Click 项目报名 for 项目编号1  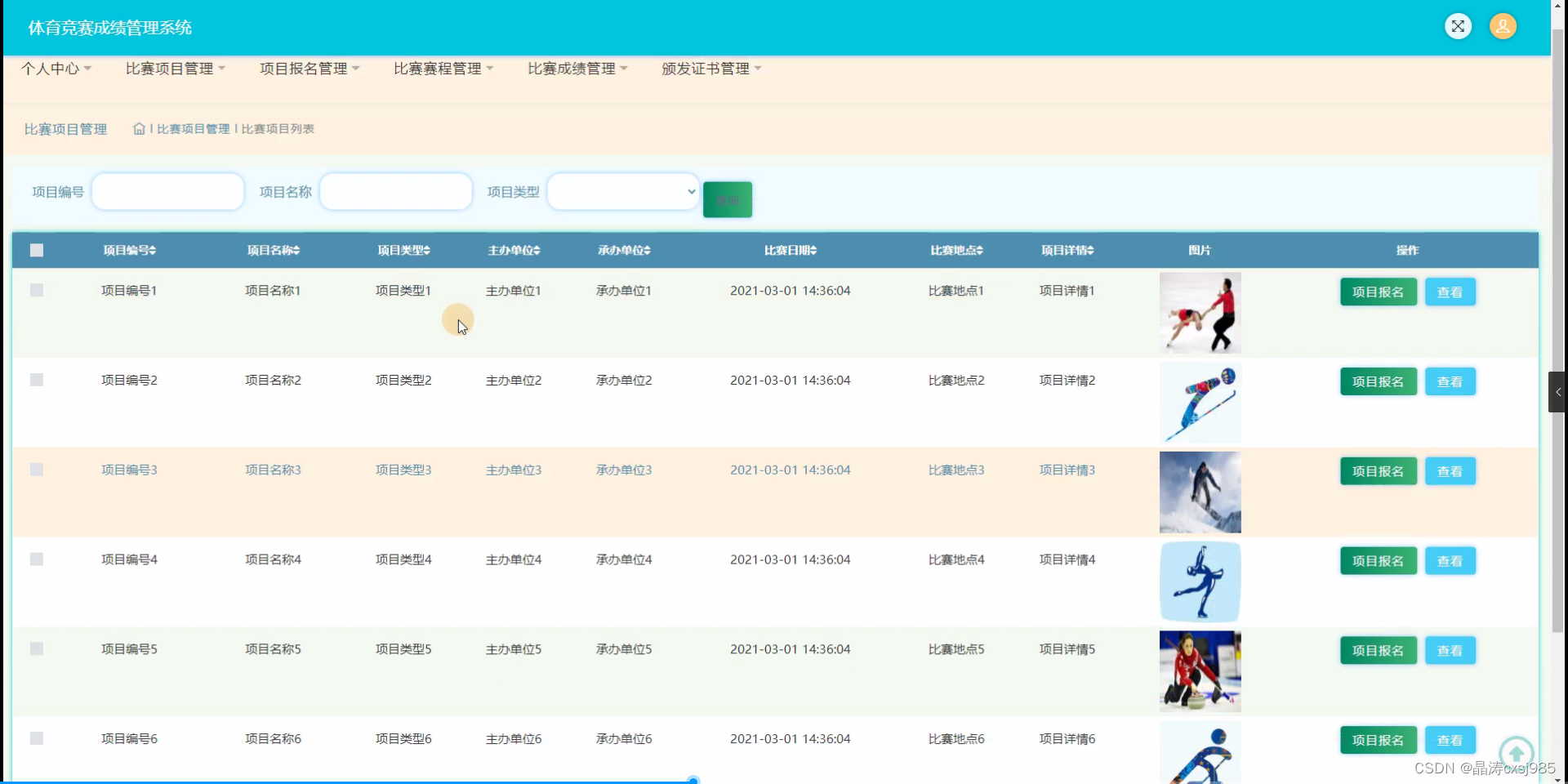coord(1379,292)
